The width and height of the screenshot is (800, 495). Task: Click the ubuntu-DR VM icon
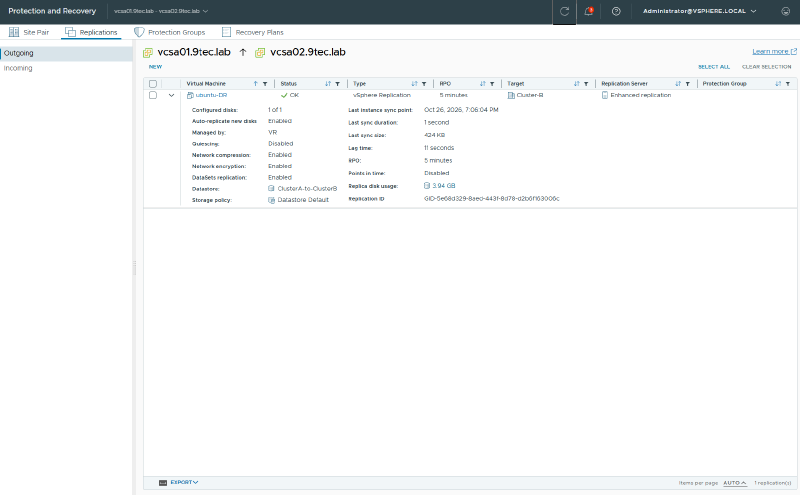(190, 95)
